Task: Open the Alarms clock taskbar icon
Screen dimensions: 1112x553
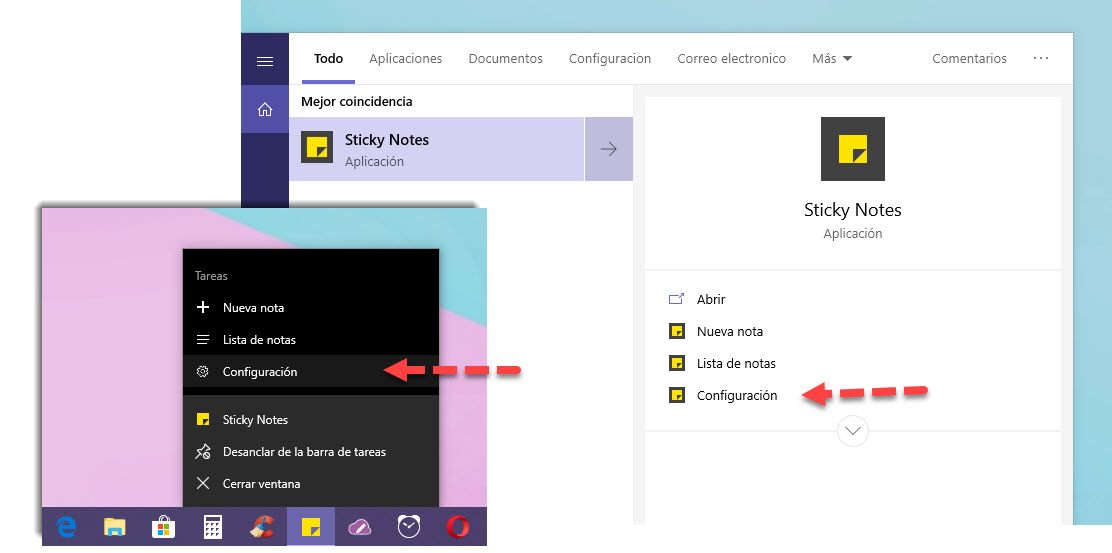Action: point(408,527)
